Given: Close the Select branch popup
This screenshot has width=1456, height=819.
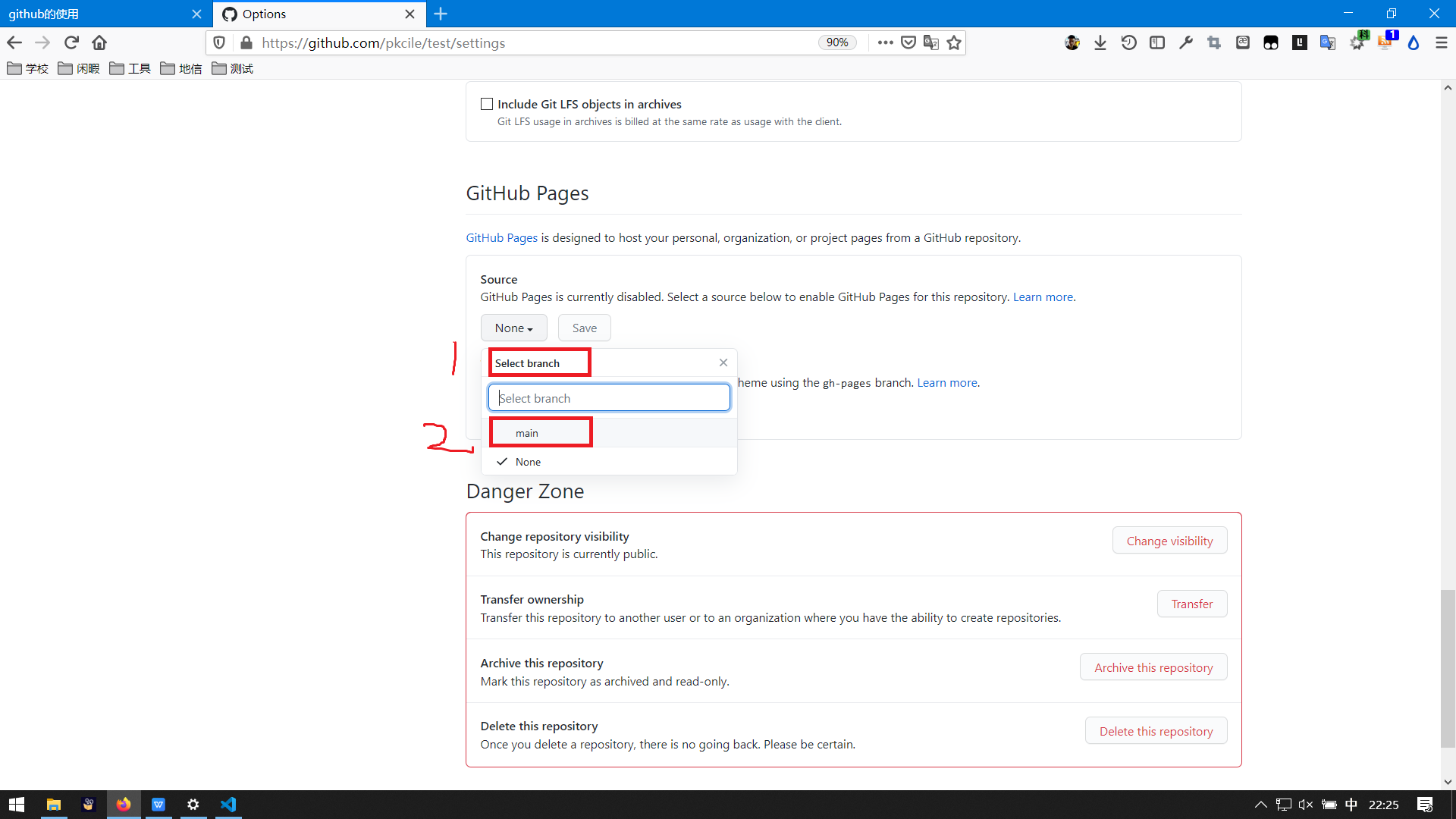Looking at the screenshot, I should (x=723, y=362).
